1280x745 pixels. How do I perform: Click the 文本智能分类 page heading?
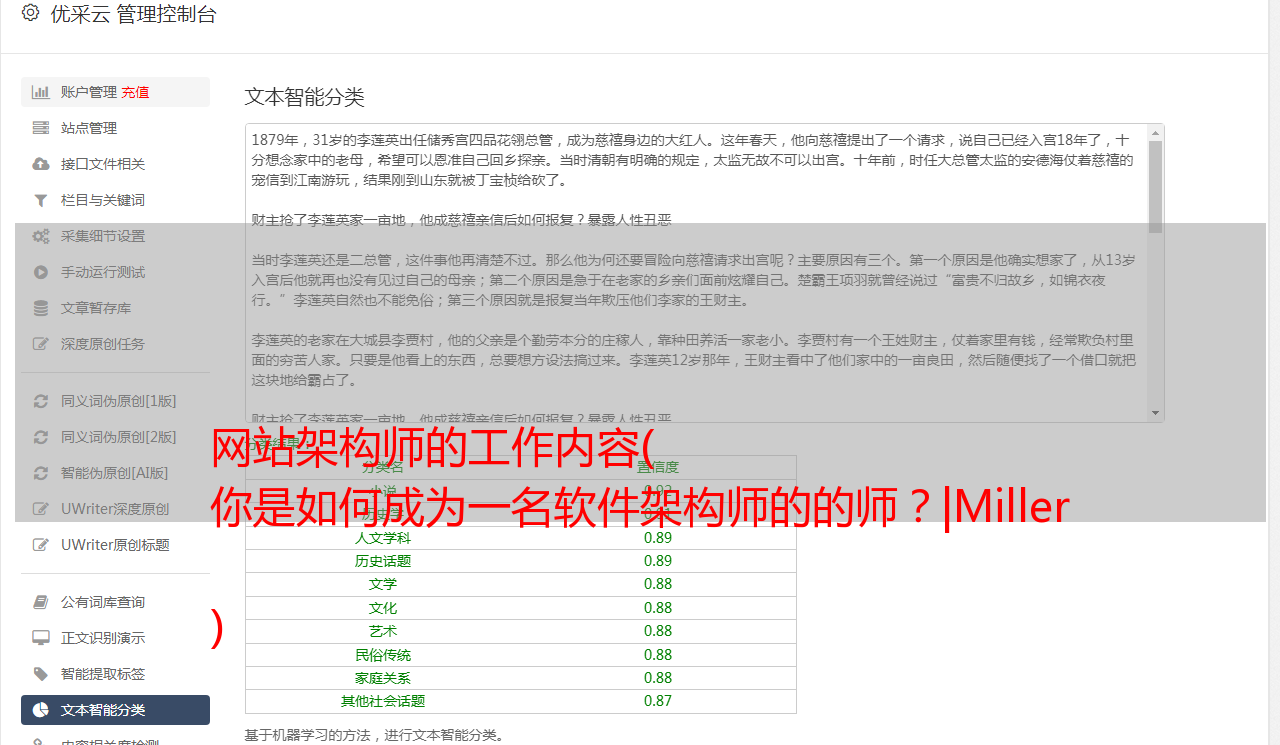point(304,97)
